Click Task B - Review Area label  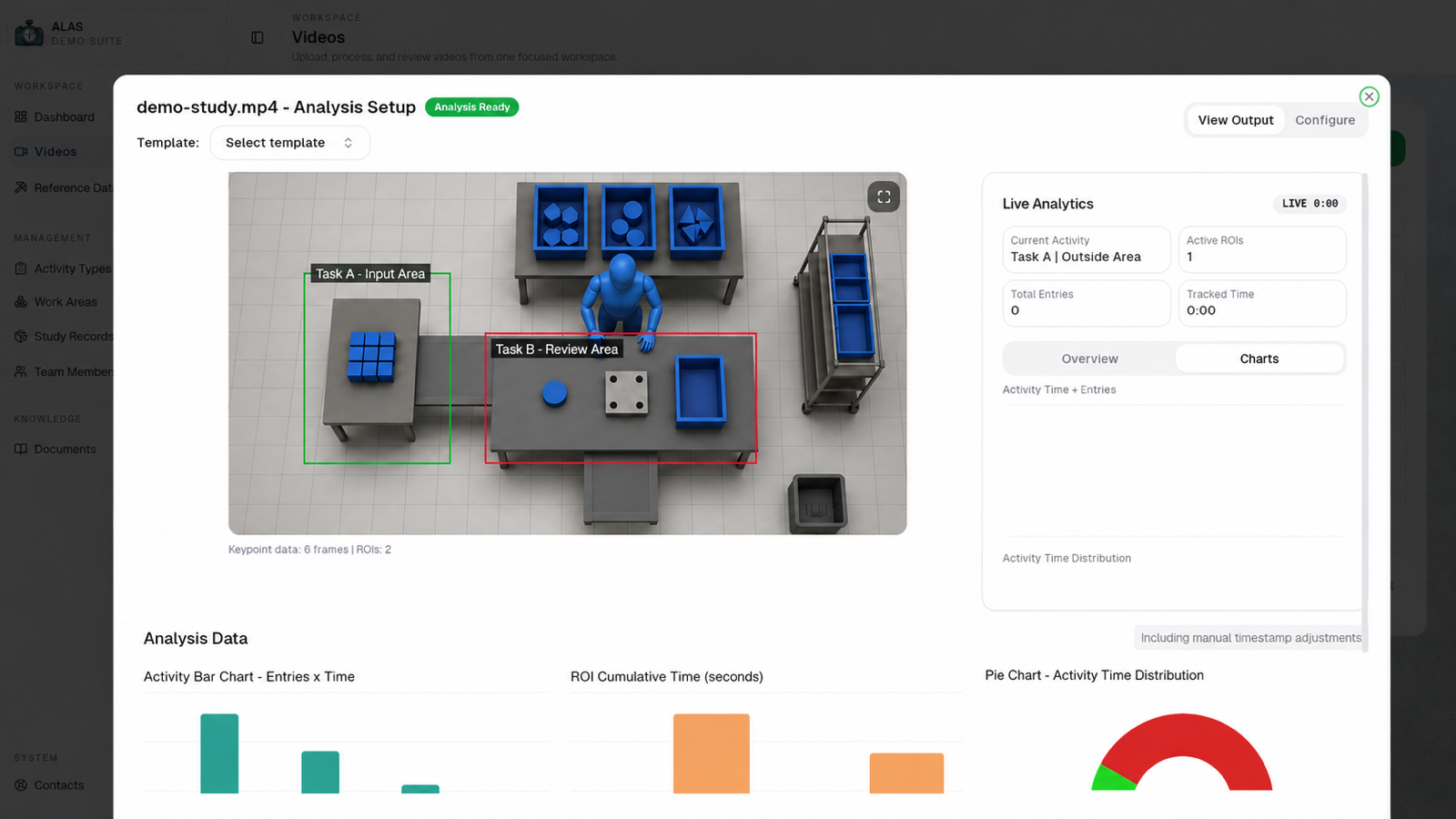[x=556, y=349]
